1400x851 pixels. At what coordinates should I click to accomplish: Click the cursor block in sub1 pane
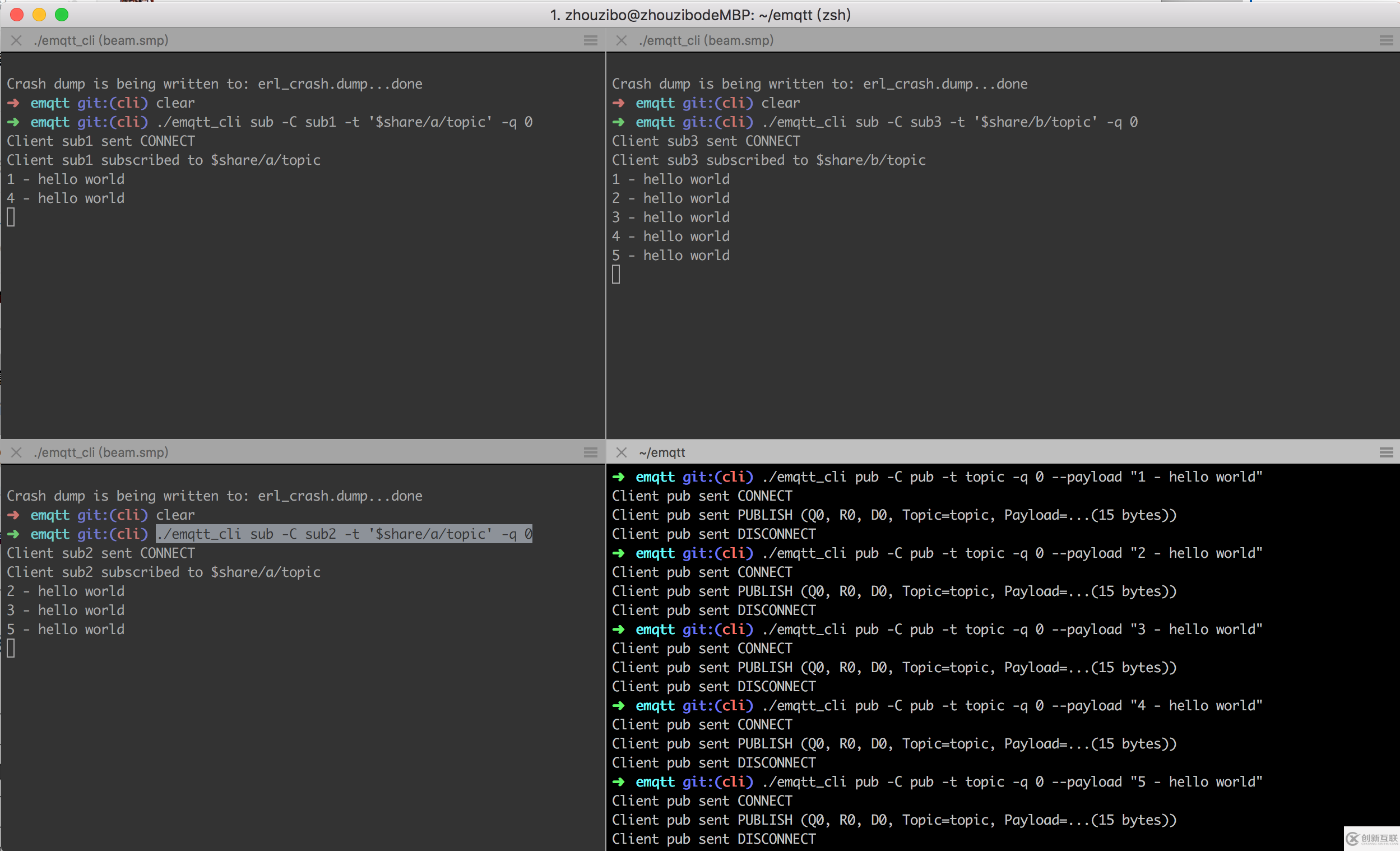click(x=11, y=217)
